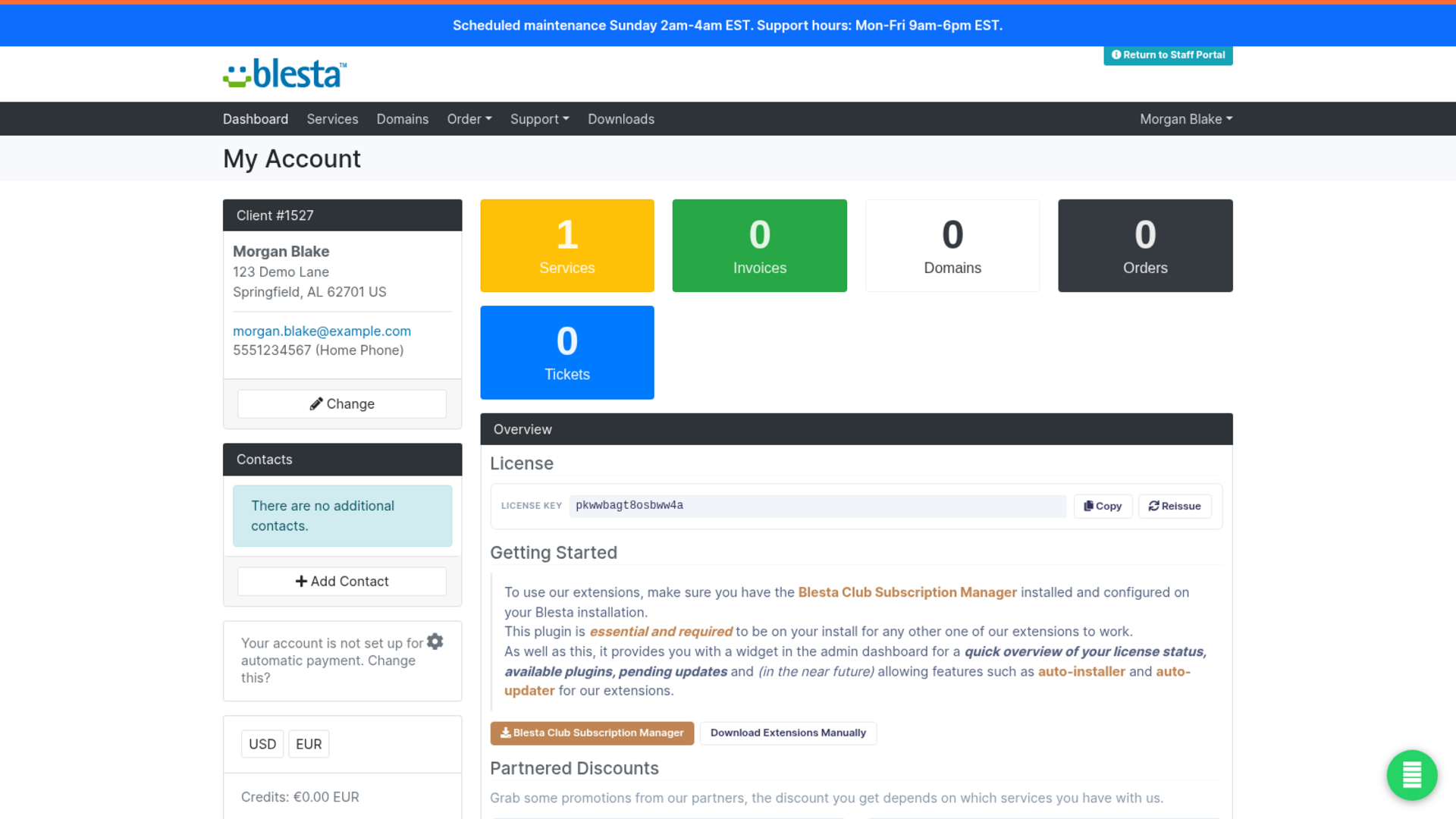This screenshot has height=819, width=1456.
Task: Click the automatic payment gear icon
Action: point(435,642)
